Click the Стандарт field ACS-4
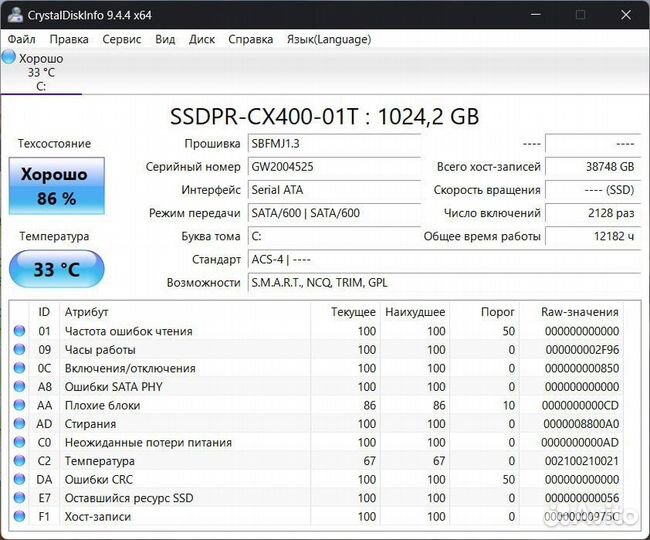650x540 pixels. (444, 259)
